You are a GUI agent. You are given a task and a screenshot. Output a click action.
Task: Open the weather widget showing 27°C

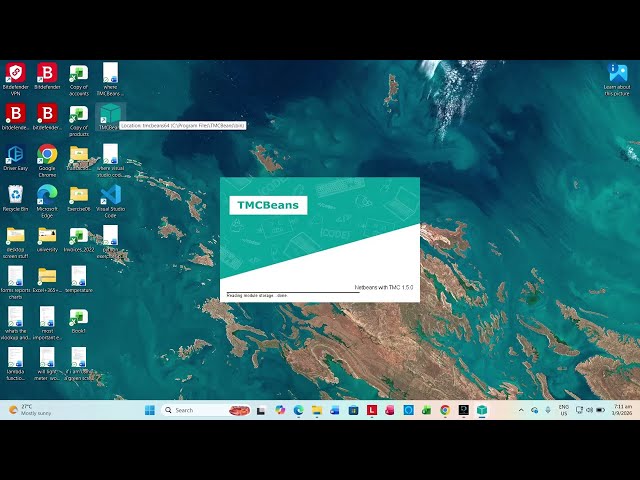pos(30,410)
